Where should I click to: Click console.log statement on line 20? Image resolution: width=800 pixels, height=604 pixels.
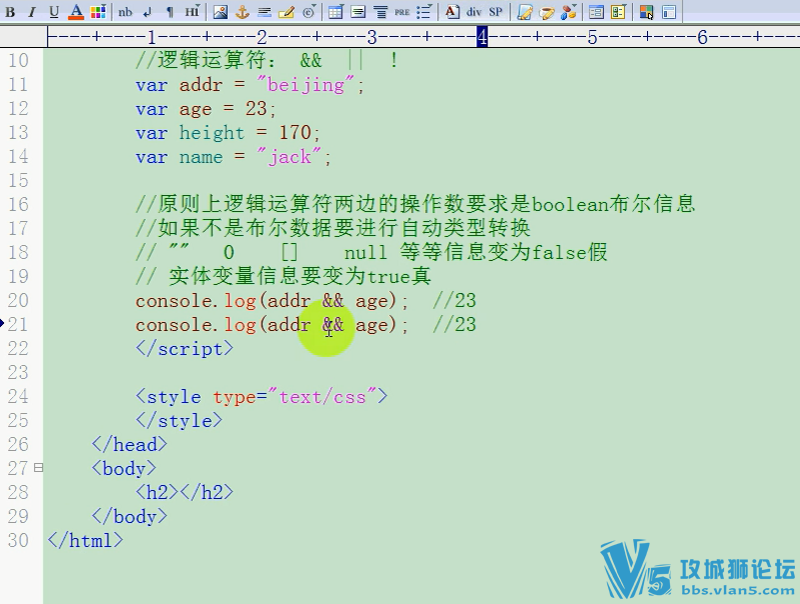click(272, 300)
